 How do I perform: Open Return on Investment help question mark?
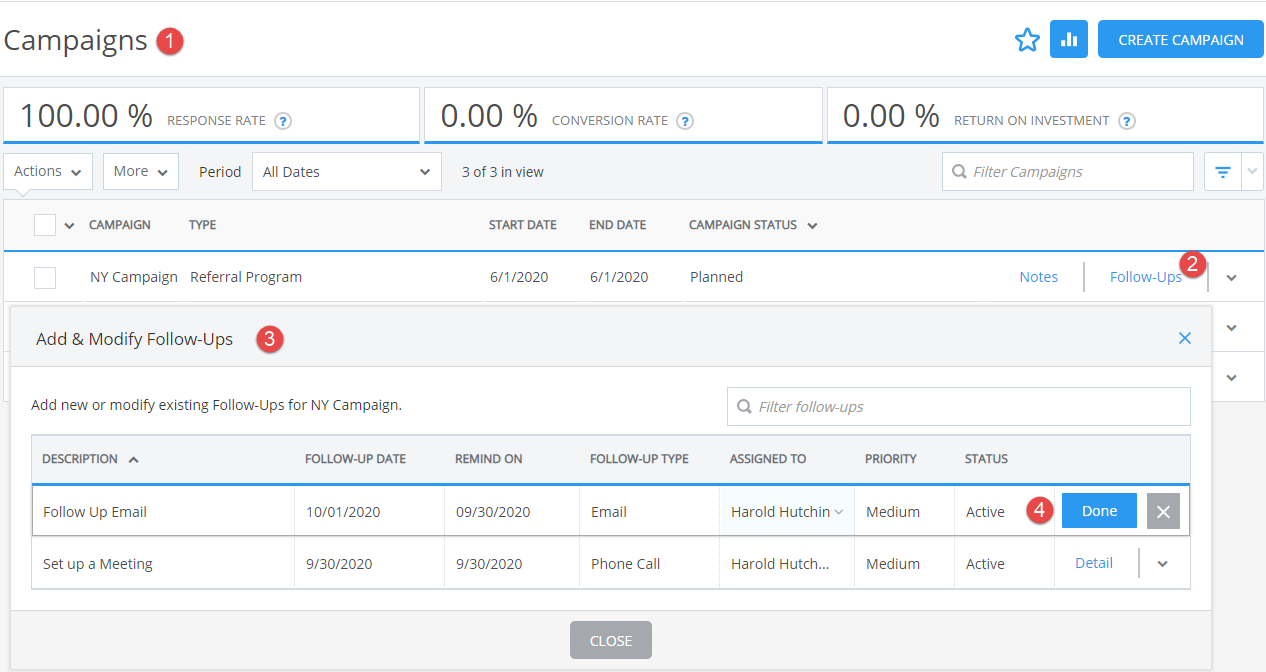(x=1127, y=121)
